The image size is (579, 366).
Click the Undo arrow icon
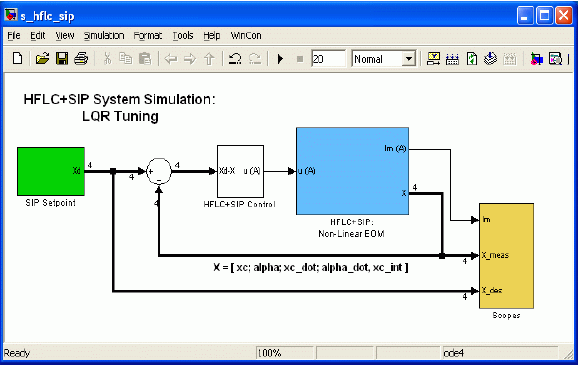pos(234,58)
